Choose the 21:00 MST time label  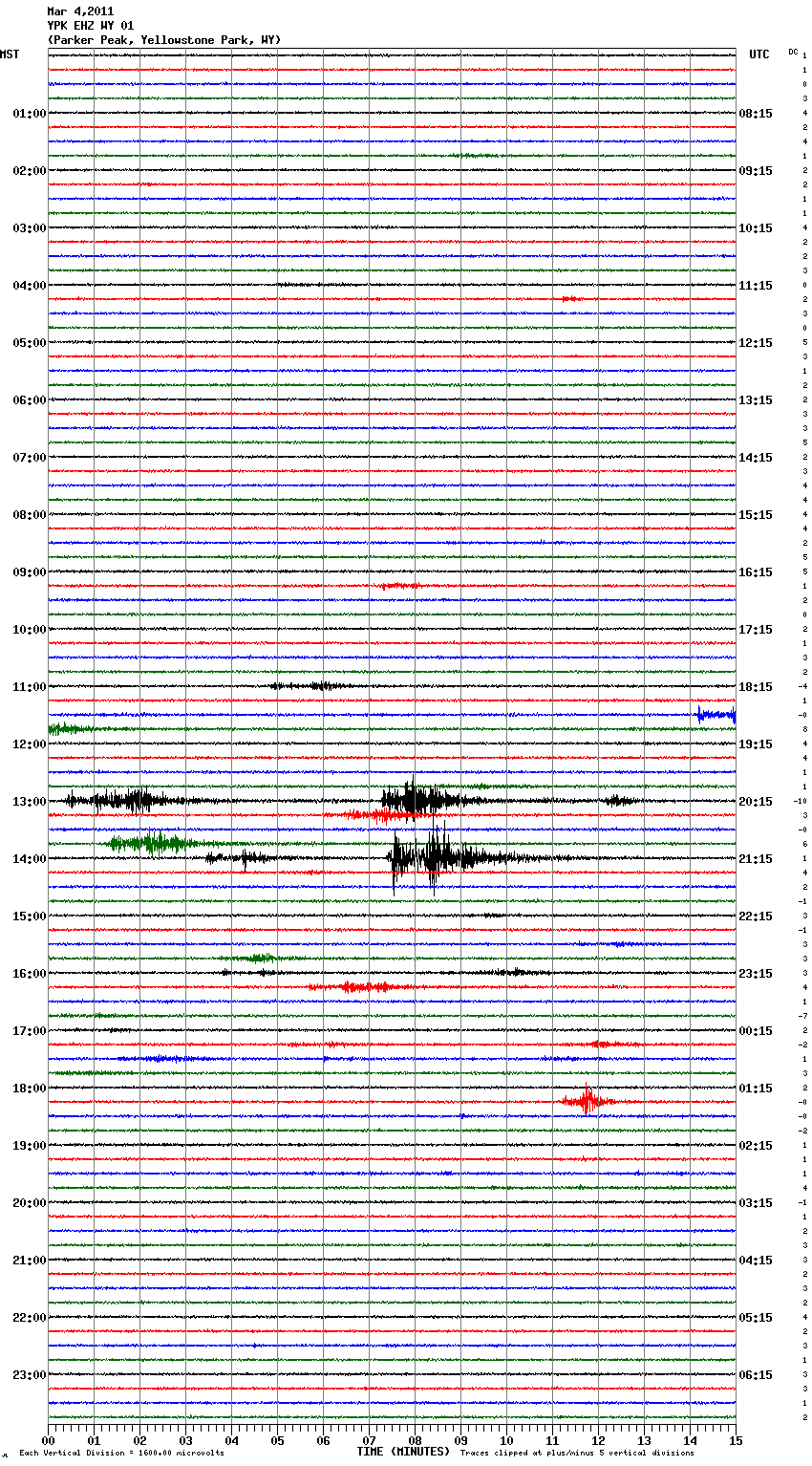tap(30, 1261)
